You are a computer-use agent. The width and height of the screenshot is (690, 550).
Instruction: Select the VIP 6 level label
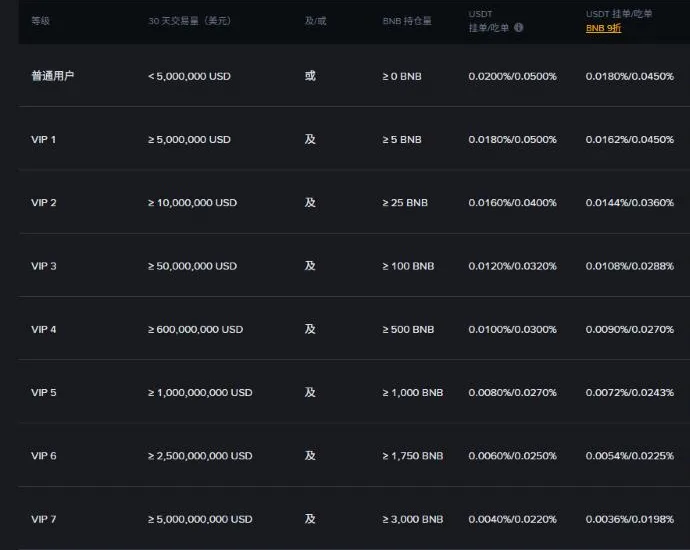(44, 456)
